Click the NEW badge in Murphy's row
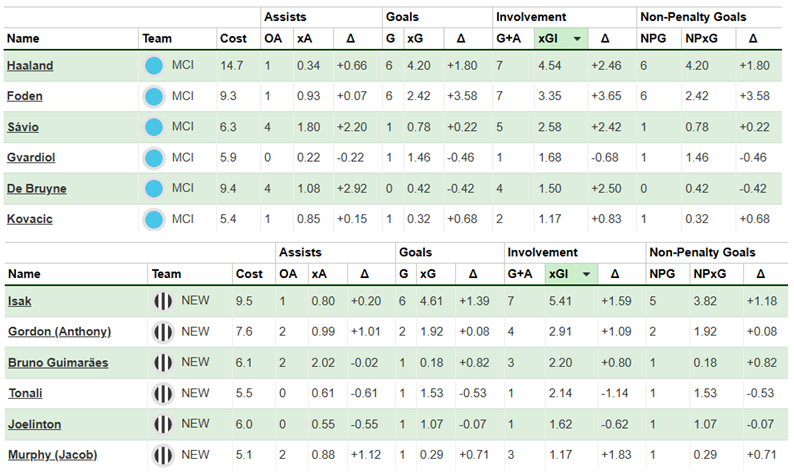Image resolution: width=794 pixels, height=474 pixels. point(163,455)
